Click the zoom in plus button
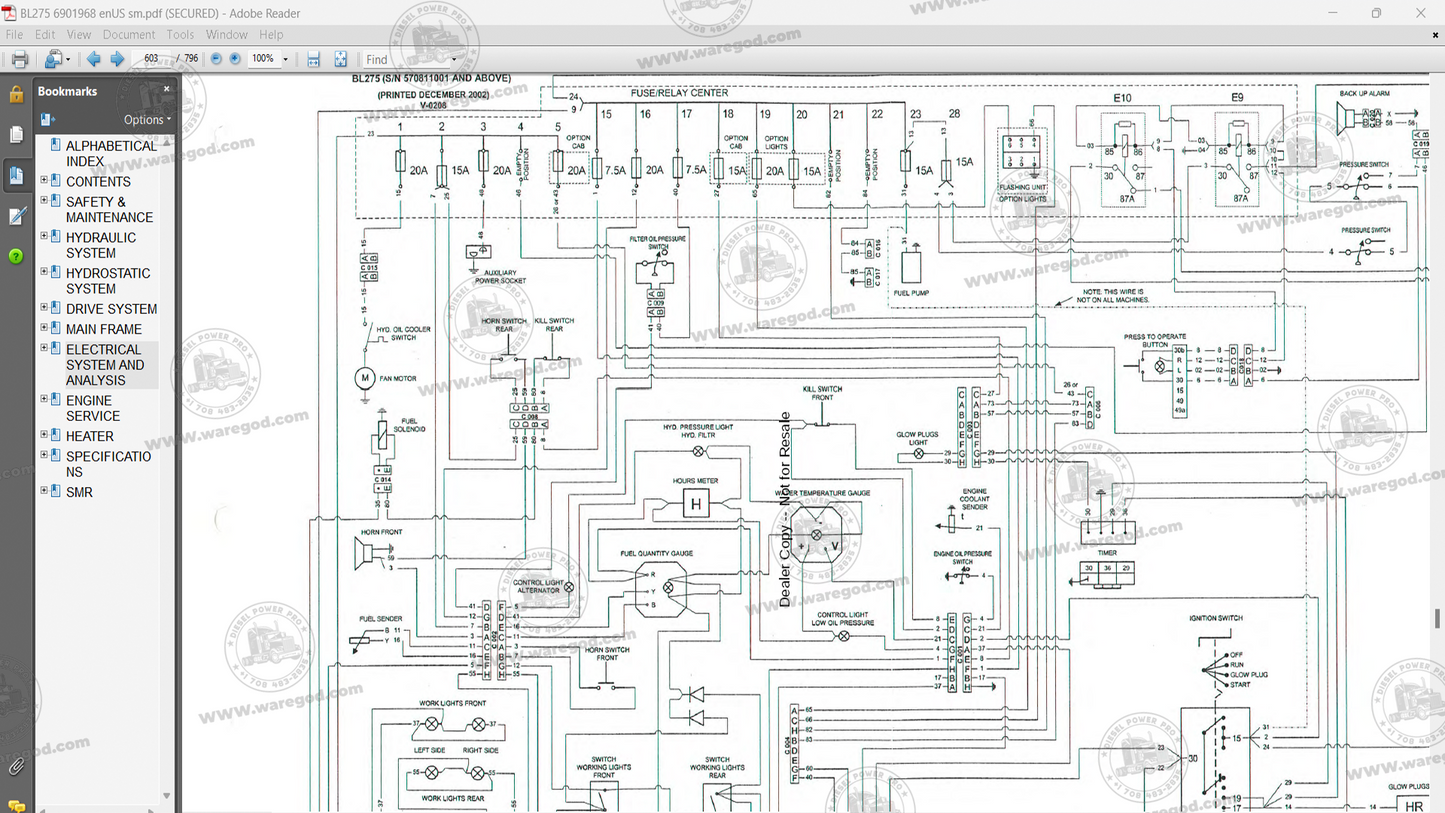1445x813 pixels. (x=235, y=60)
